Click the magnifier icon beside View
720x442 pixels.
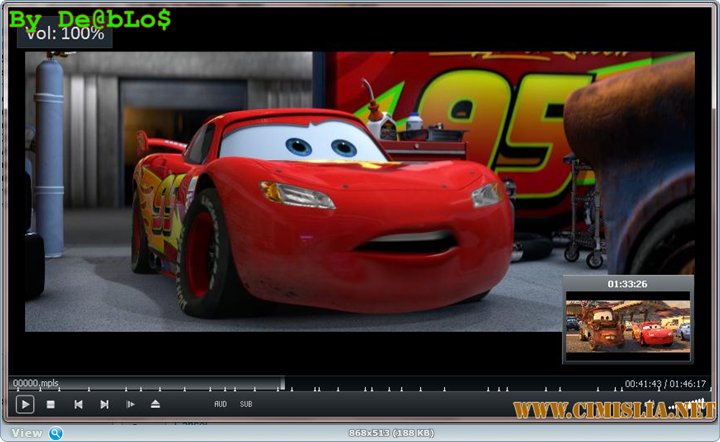(x=56, y=433)
